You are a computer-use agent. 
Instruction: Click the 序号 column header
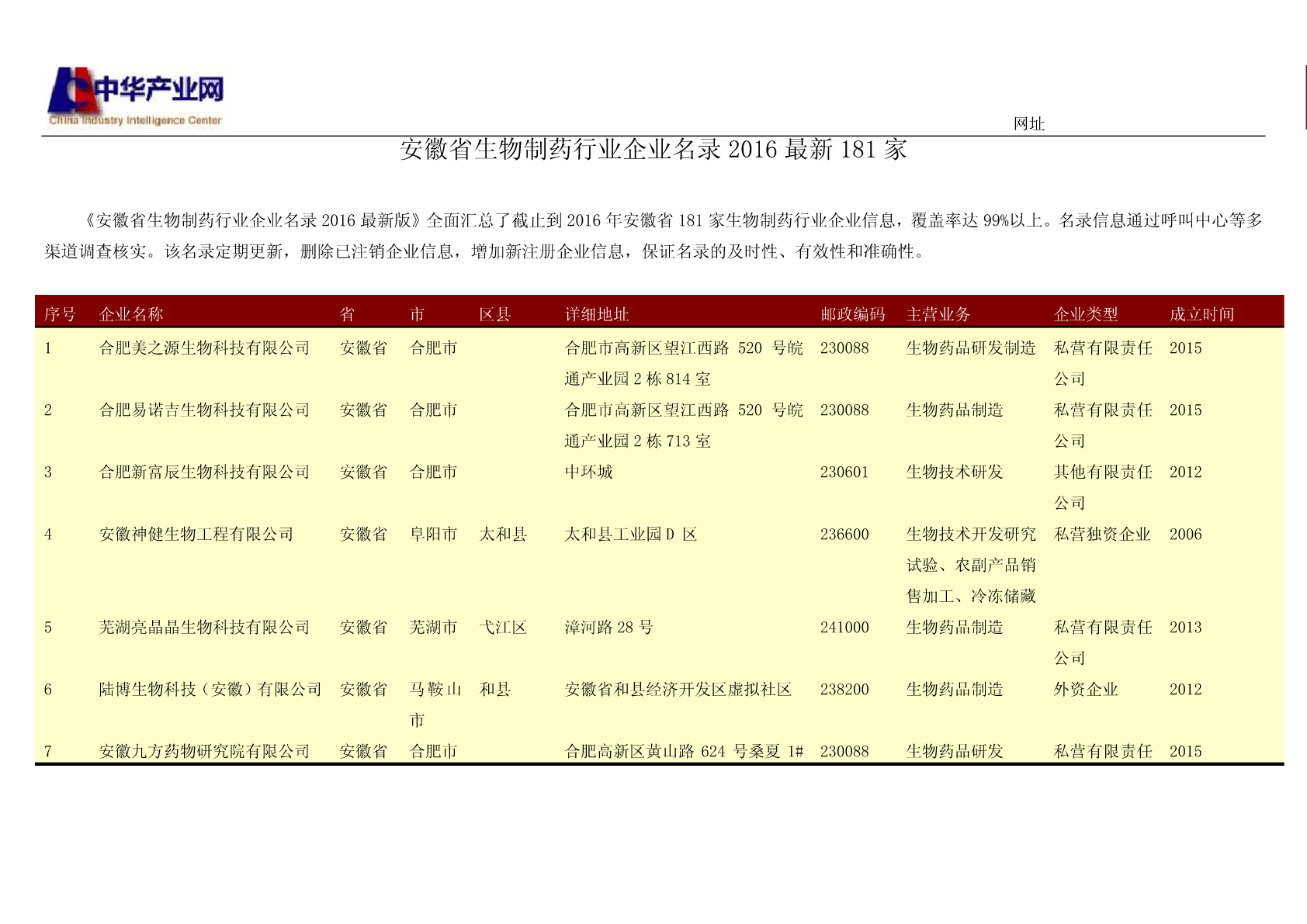coord(60,314)
